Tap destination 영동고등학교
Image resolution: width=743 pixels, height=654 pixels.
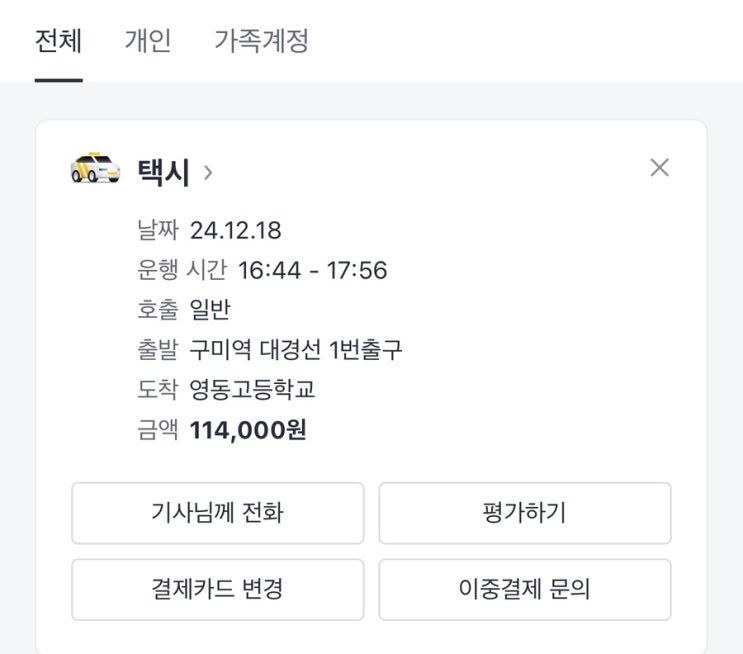tap(252, 390)
